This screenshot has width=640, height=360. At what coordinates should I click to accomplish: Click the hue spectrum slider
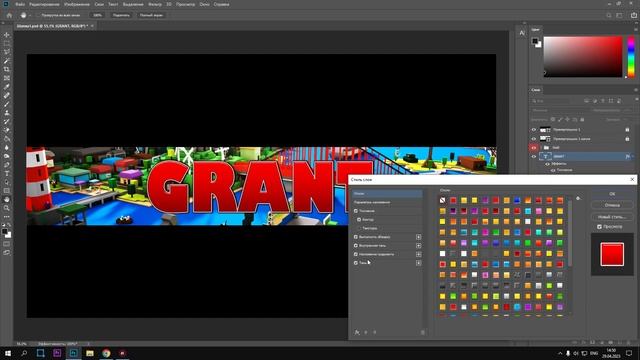(631, 56)
